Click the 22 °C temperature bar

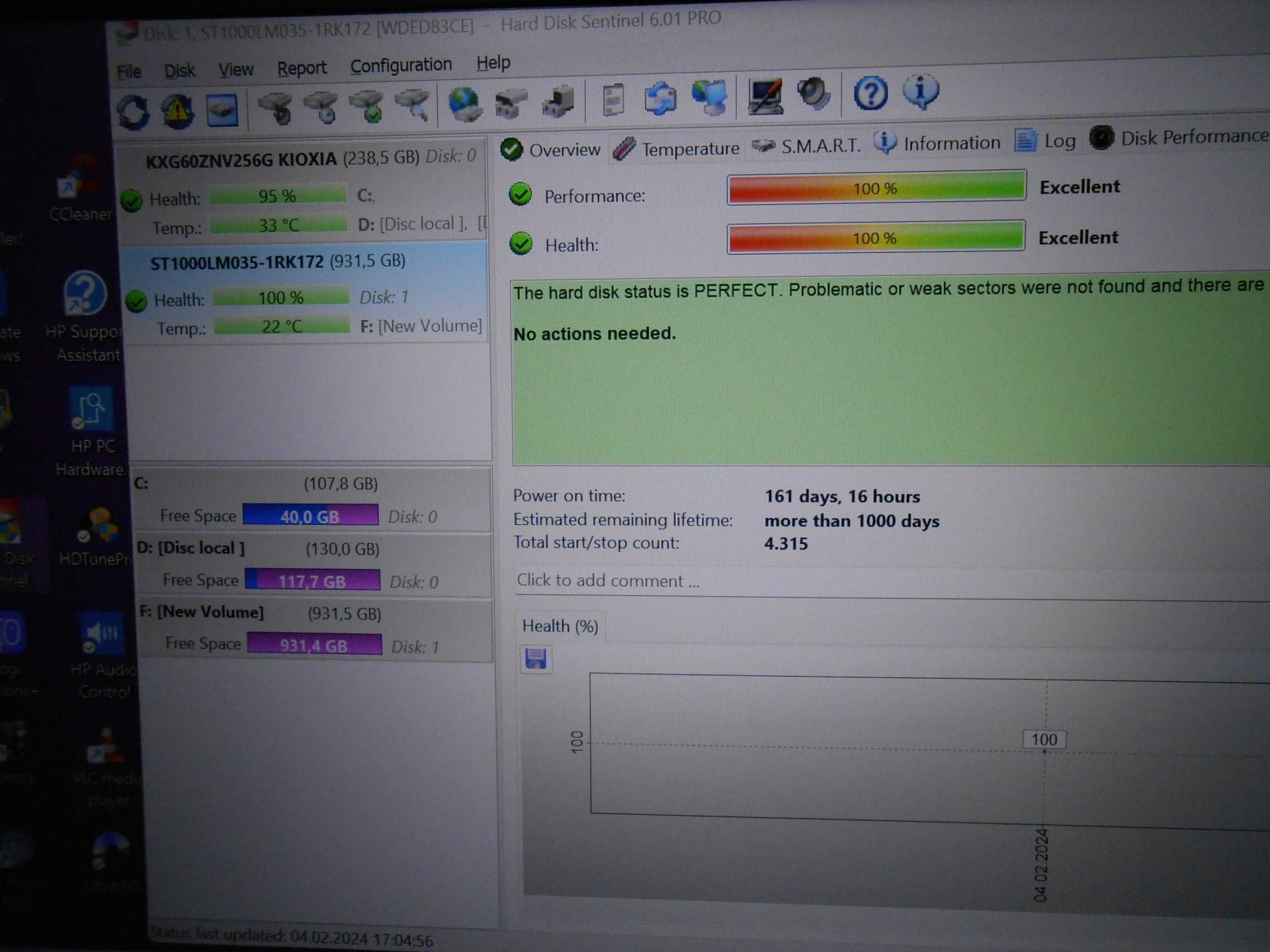point(281,326)
